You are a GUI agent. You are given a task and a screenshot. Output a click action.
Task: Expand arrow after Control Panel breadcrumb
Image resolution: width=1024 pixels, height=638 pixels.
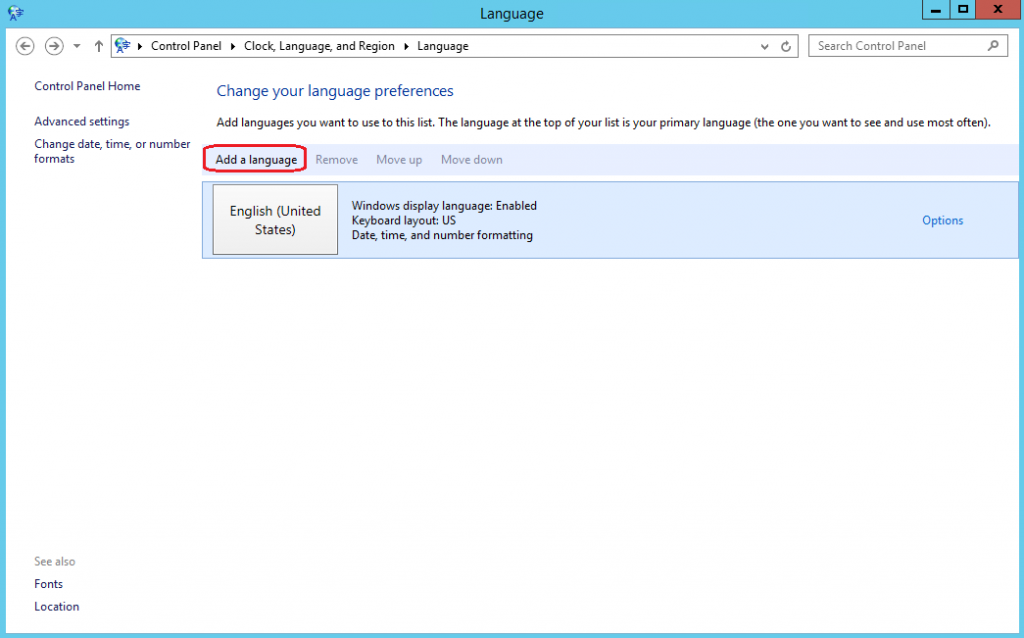point(232,46)
